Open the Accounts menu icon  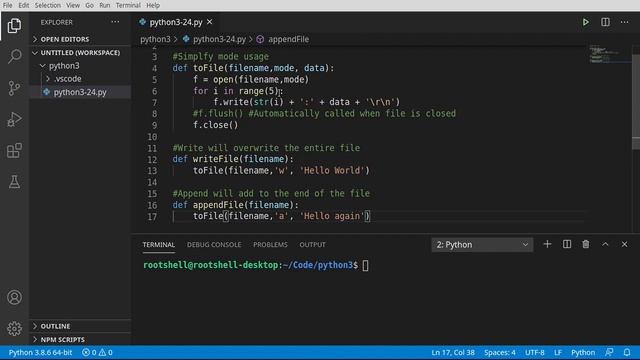click(x=14, y=297)
